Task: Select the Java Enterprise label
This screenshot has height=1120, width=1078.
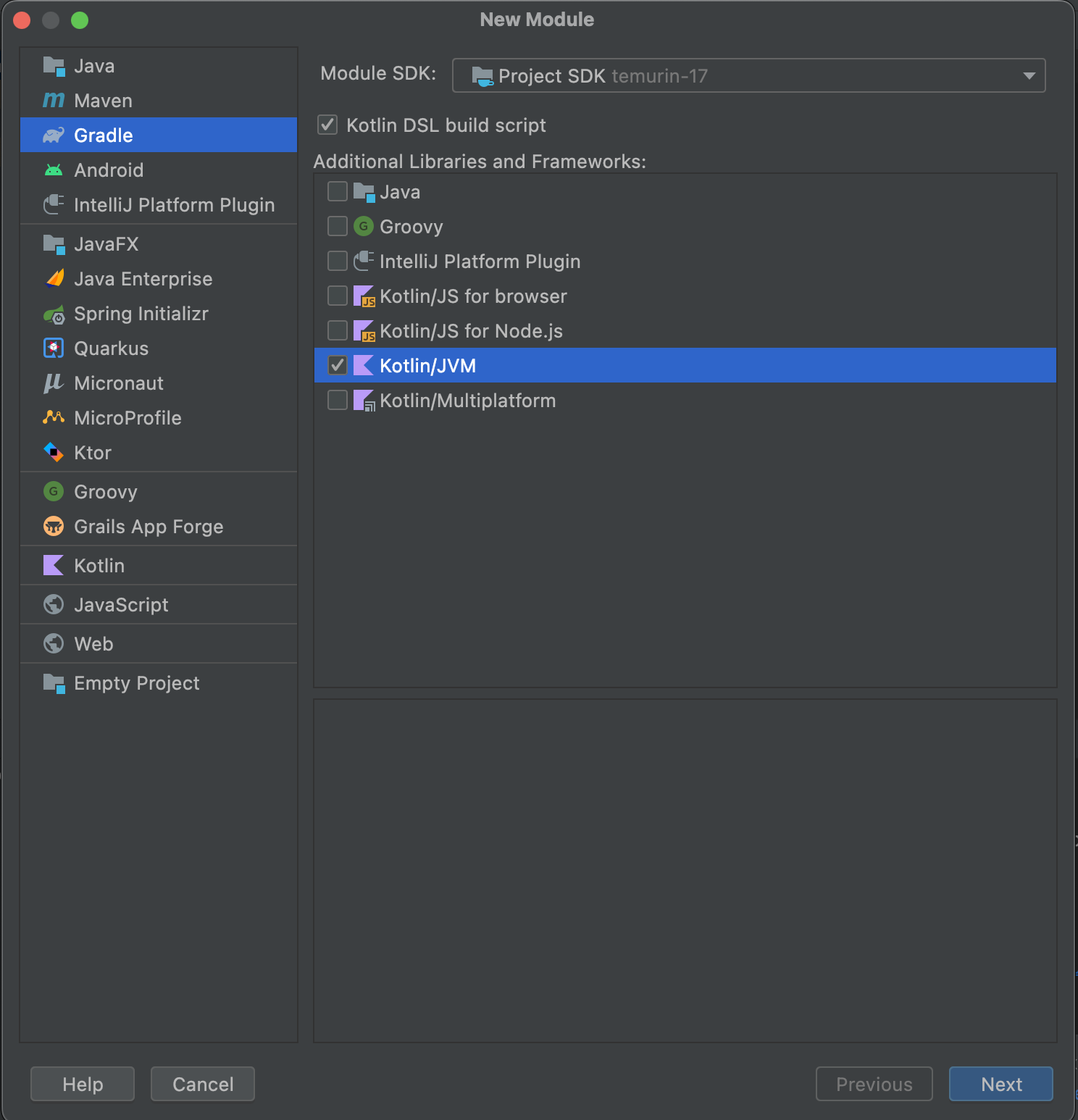Action: point(143,279)
